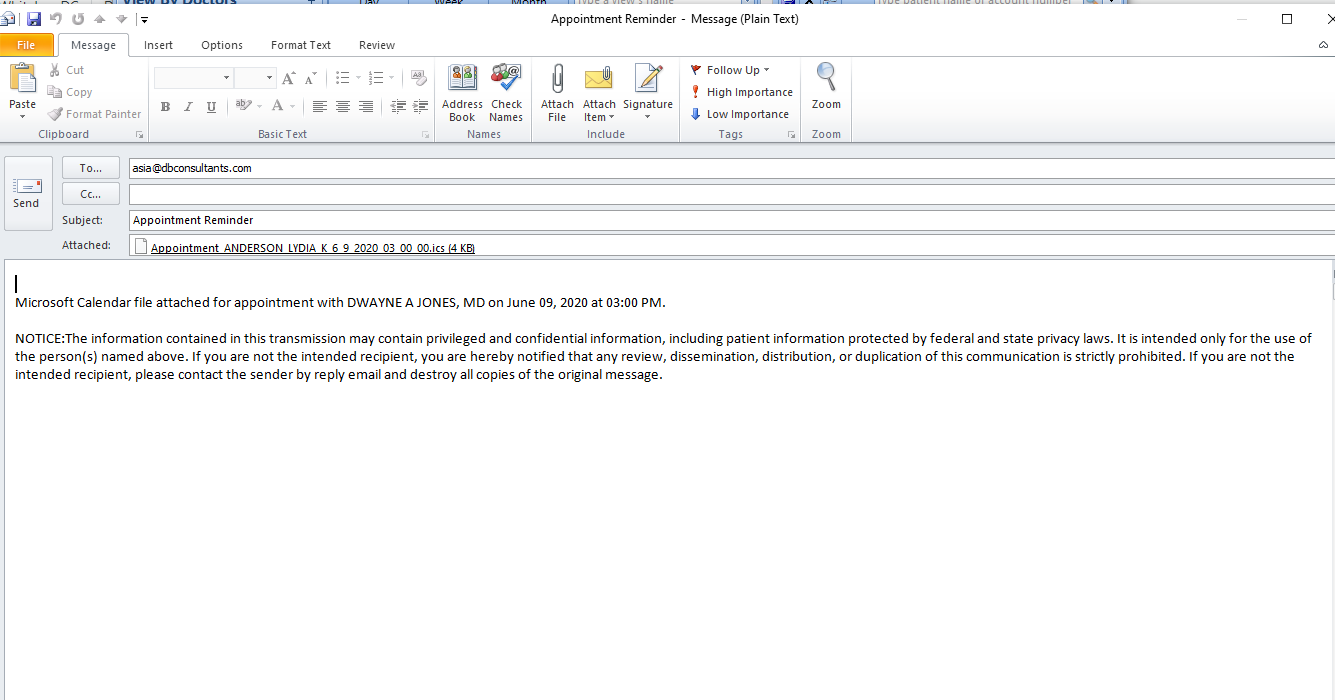This screenshot has width=1335, height=700.
Task: Switch to the Message ribbon tab
Action: (x=93, y=45)
